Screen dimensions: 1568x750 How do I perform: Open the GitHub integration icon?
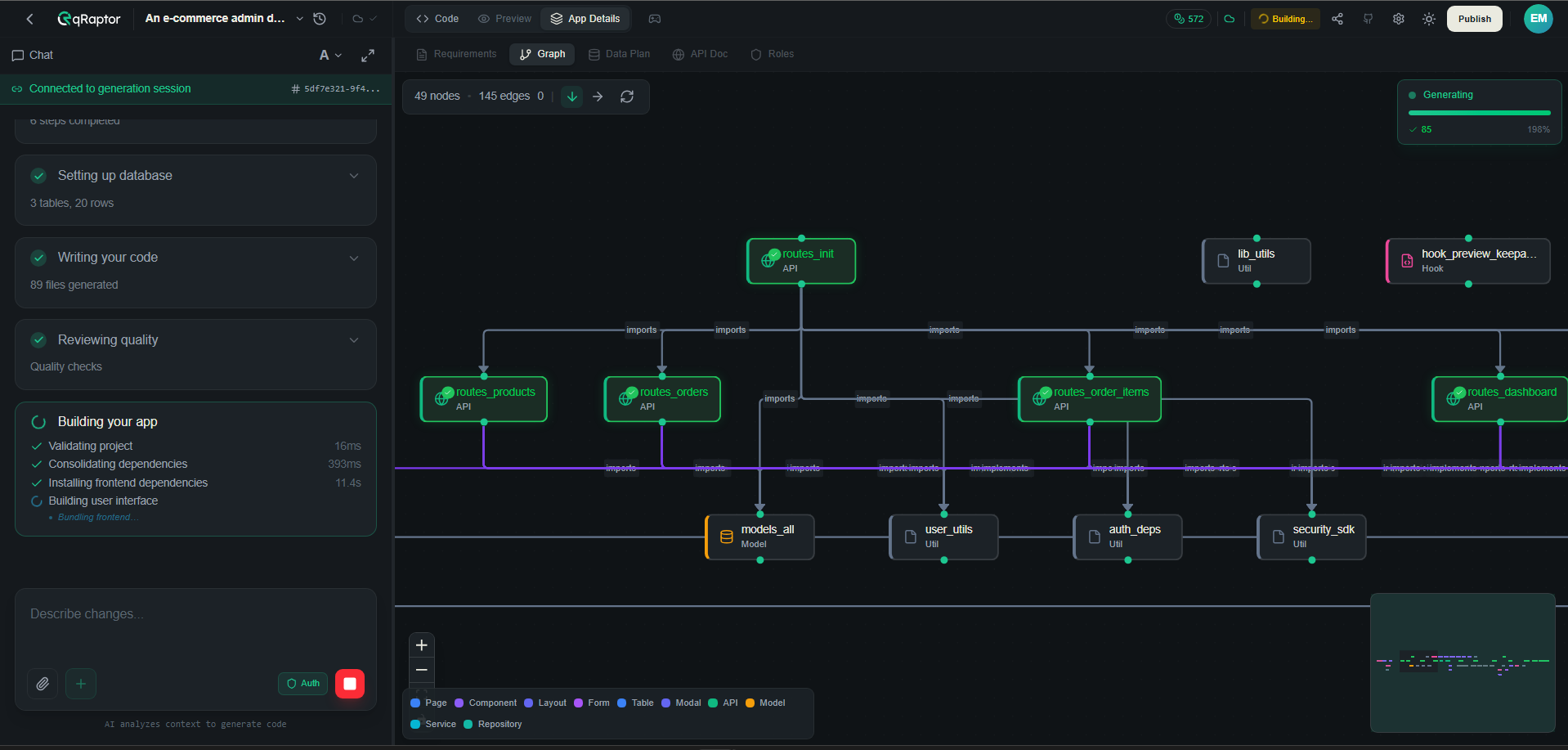[x=1368, y=19]
